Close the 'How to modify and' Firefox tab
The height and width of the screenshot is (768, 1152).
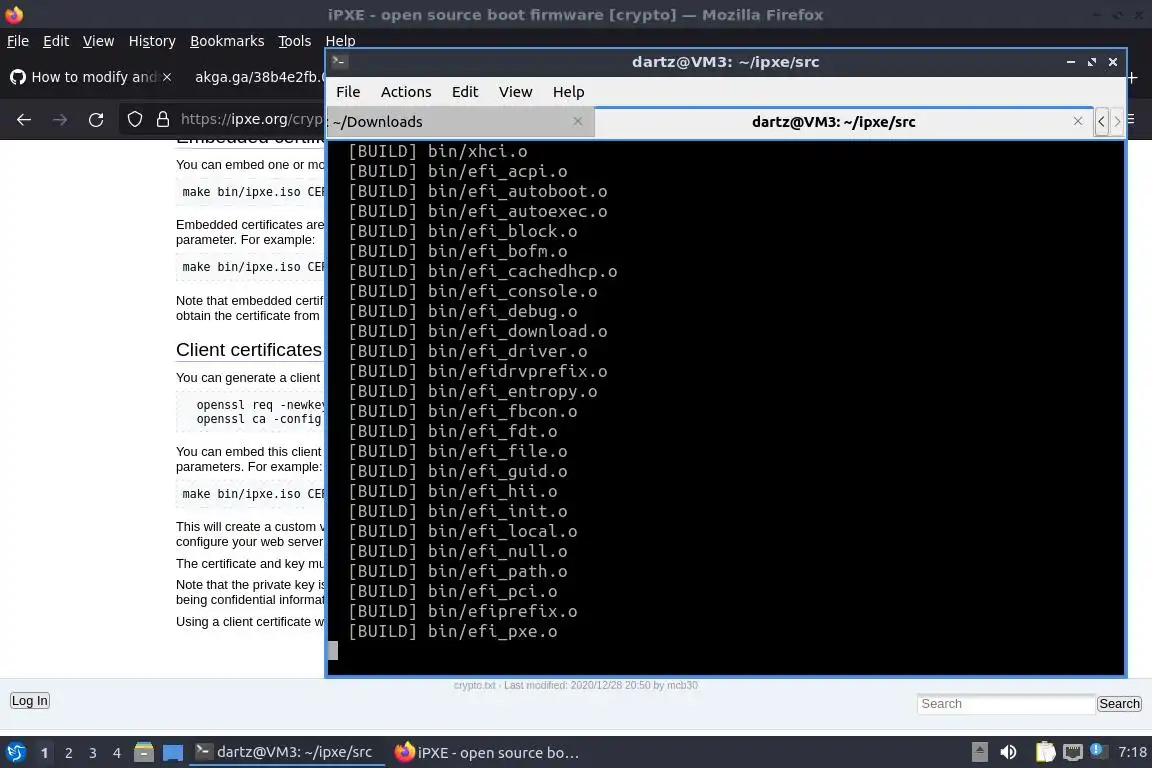pos(167,76)
